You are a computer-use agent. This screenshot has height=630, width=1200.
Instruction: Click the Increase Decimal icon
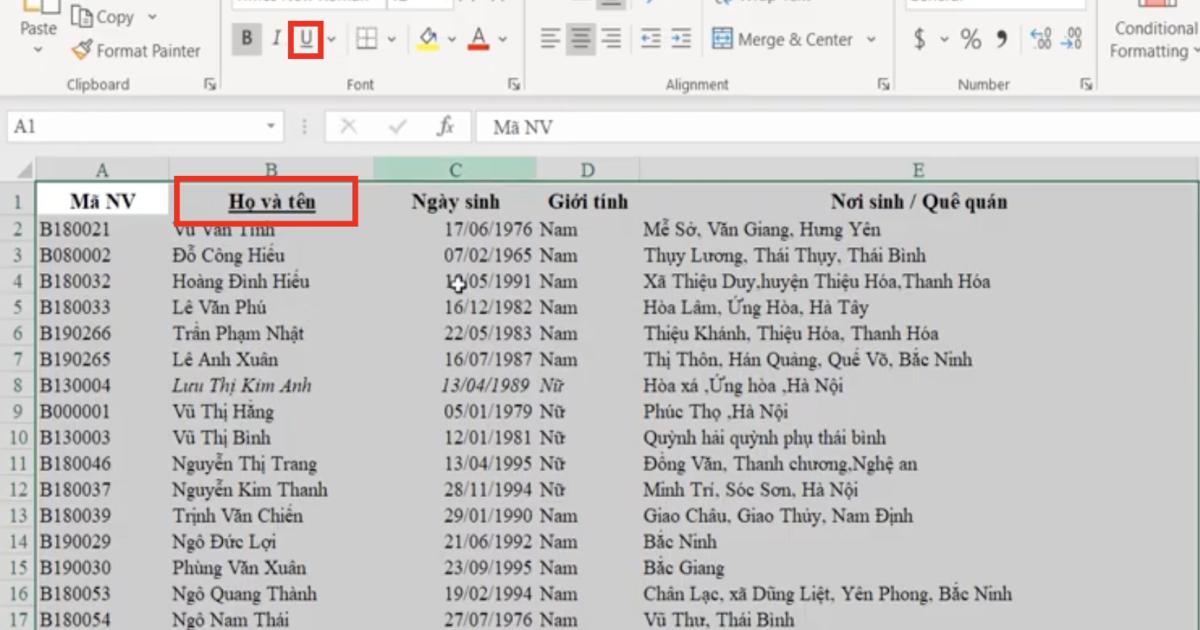1040,39
